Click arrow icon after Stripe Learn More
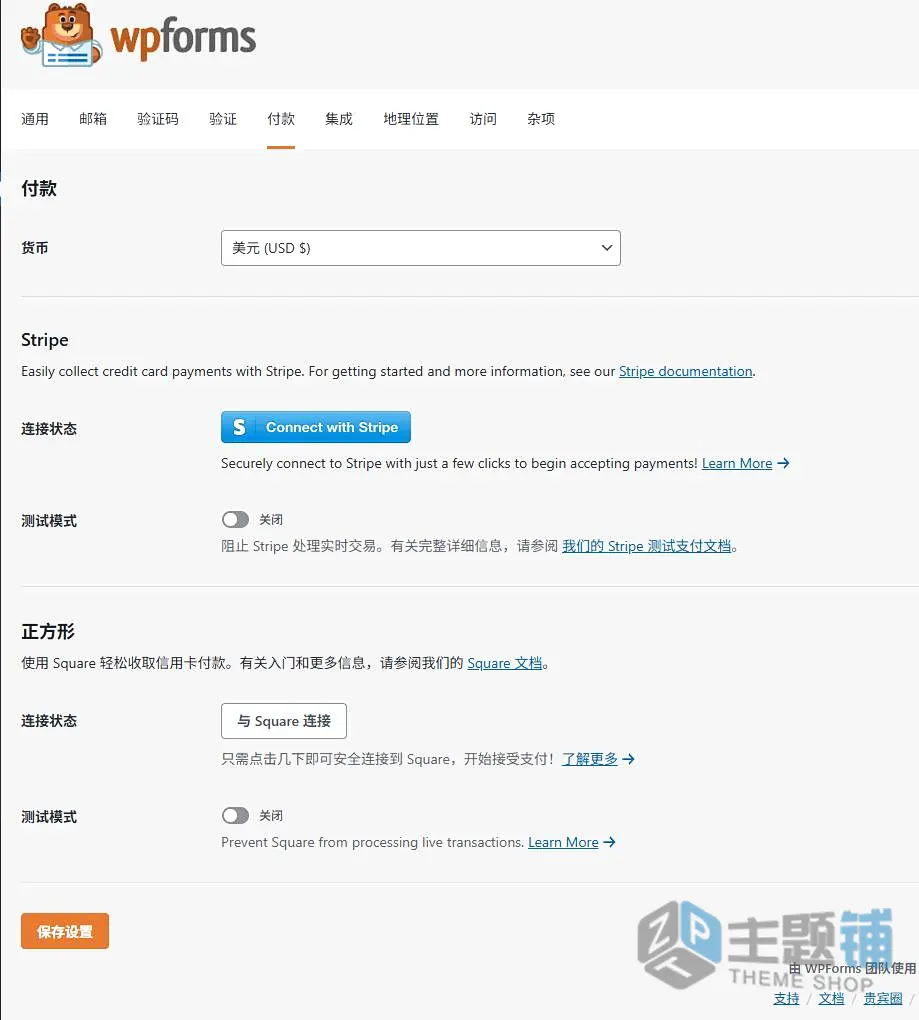Screen dimensions: 919x1020 click(x=784, y=463)
